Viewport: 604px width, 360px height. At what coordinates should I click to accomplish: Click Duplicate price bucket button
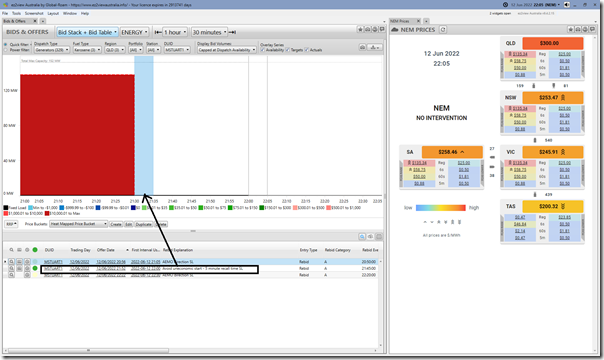pos(143,224)
